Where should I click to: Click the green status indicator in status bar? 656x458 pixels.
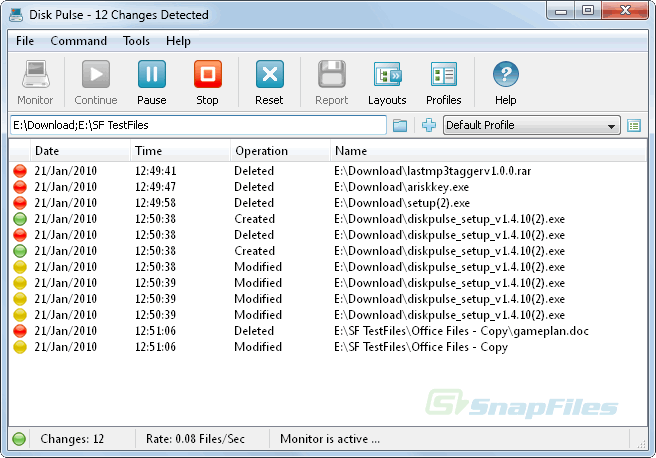coord(19,439)
